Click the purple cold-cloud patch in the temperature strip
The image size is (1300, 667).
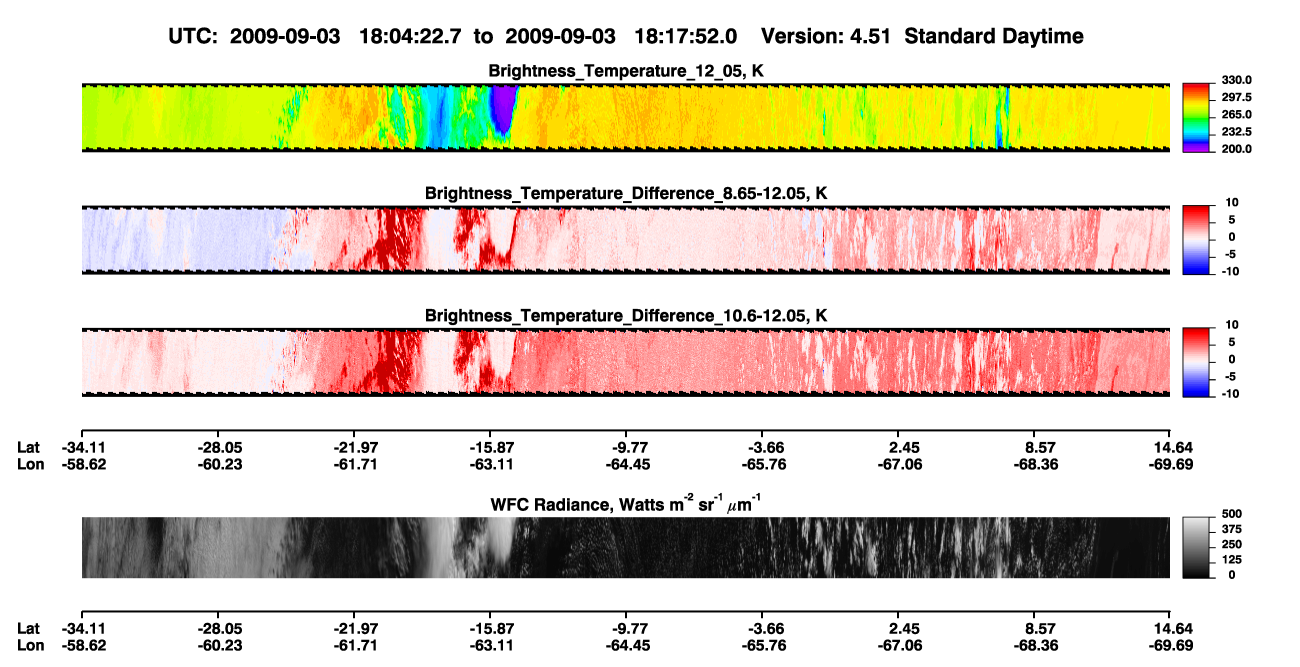[x=503, y=108]
